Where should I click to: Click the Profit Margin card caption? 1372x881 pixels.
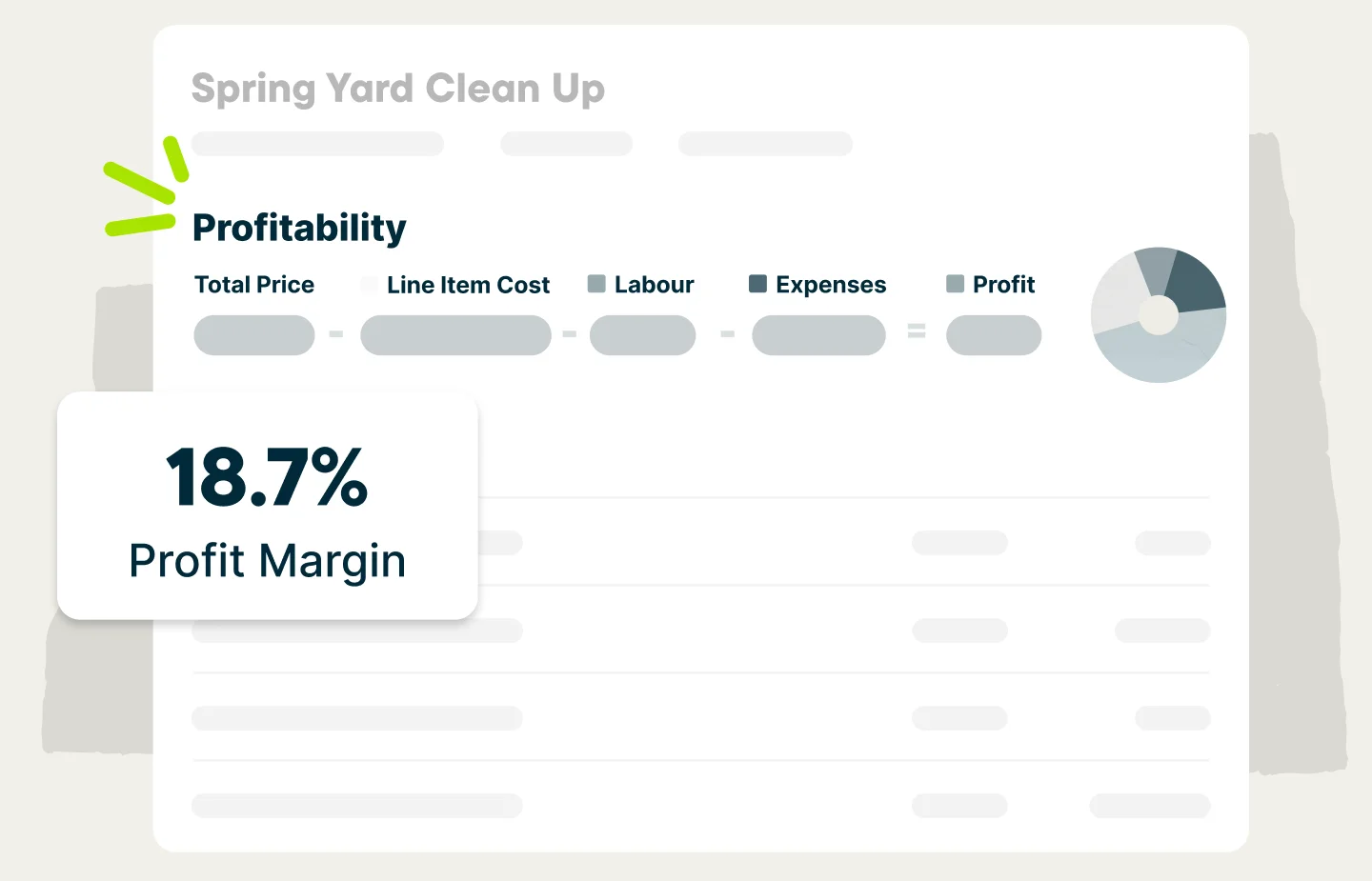(268, 560)
